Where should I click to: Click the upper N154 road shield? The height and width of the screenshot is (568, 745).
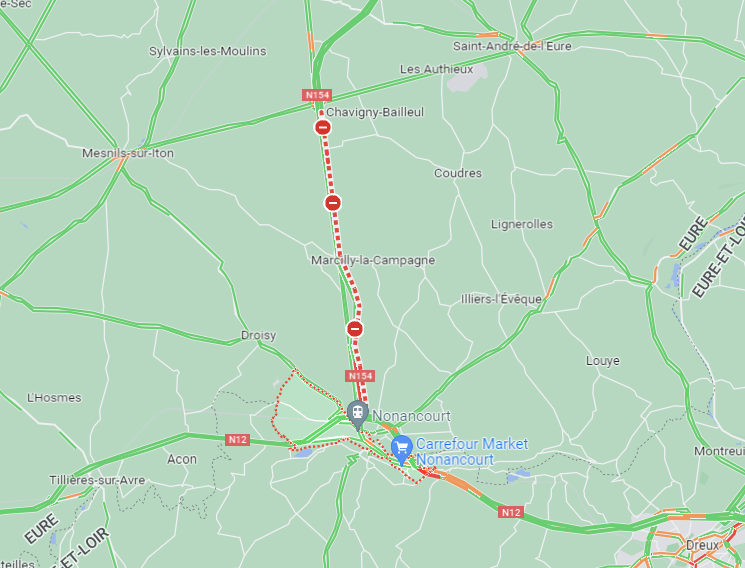[317, 95]
